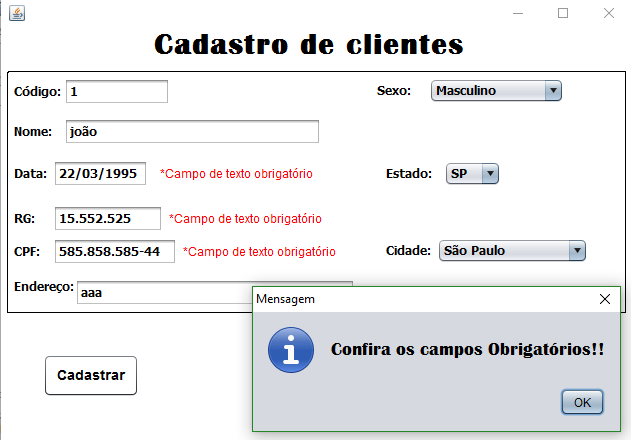Image resolution: width=631 pixels, height=440 pixels.
Task: Click the Nome field containing joão
Action: click(192, 131)
